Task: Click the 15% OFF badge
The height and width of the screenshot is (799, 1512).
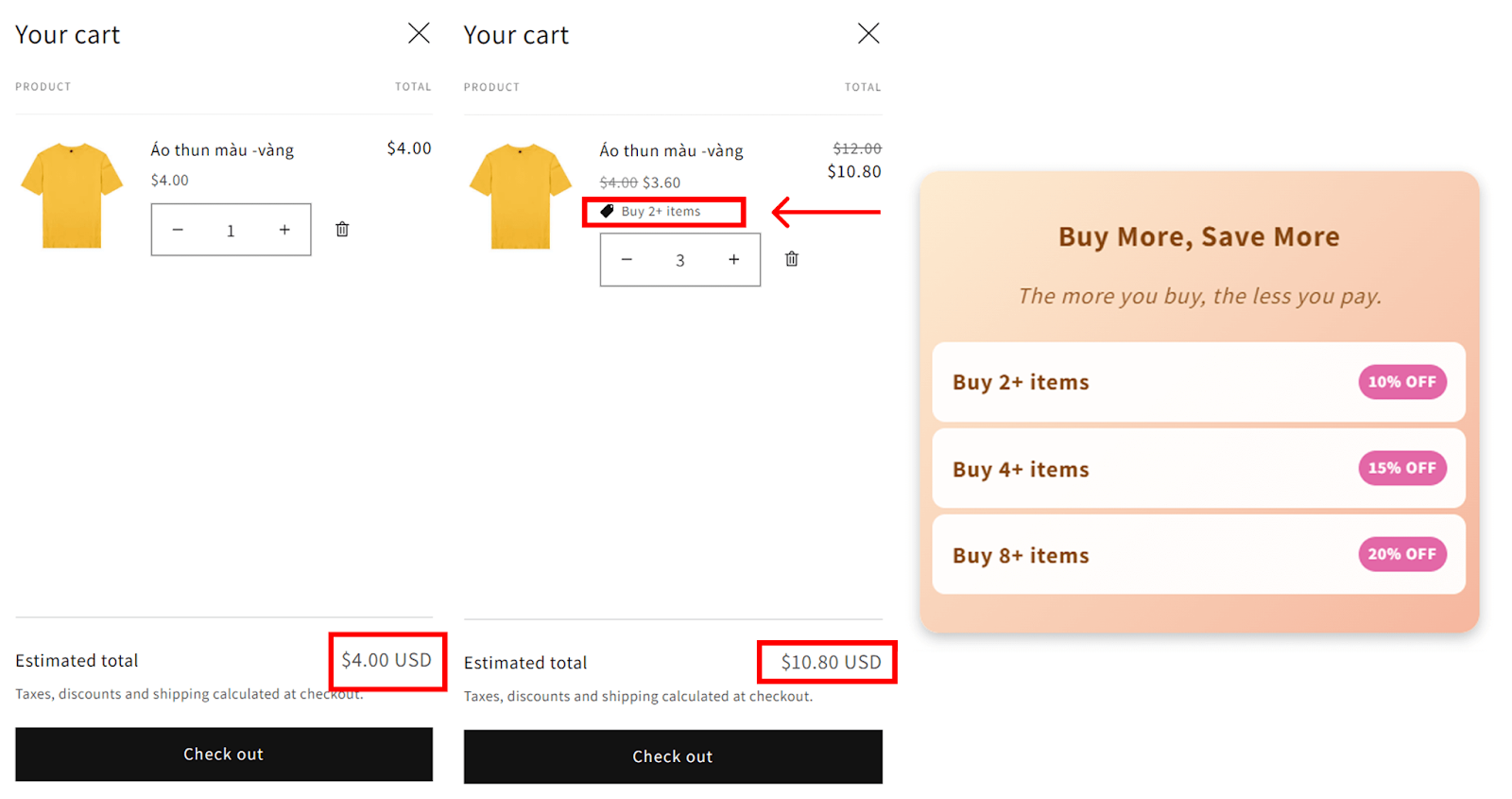Action: (1402, 468)
